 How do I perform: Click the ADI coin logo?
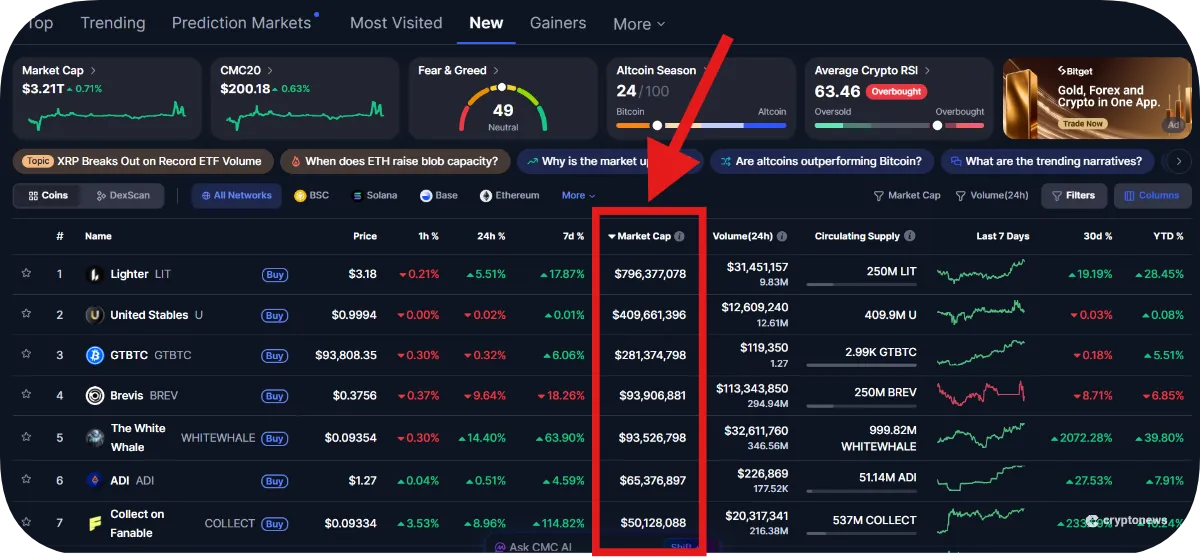[95, 480]
